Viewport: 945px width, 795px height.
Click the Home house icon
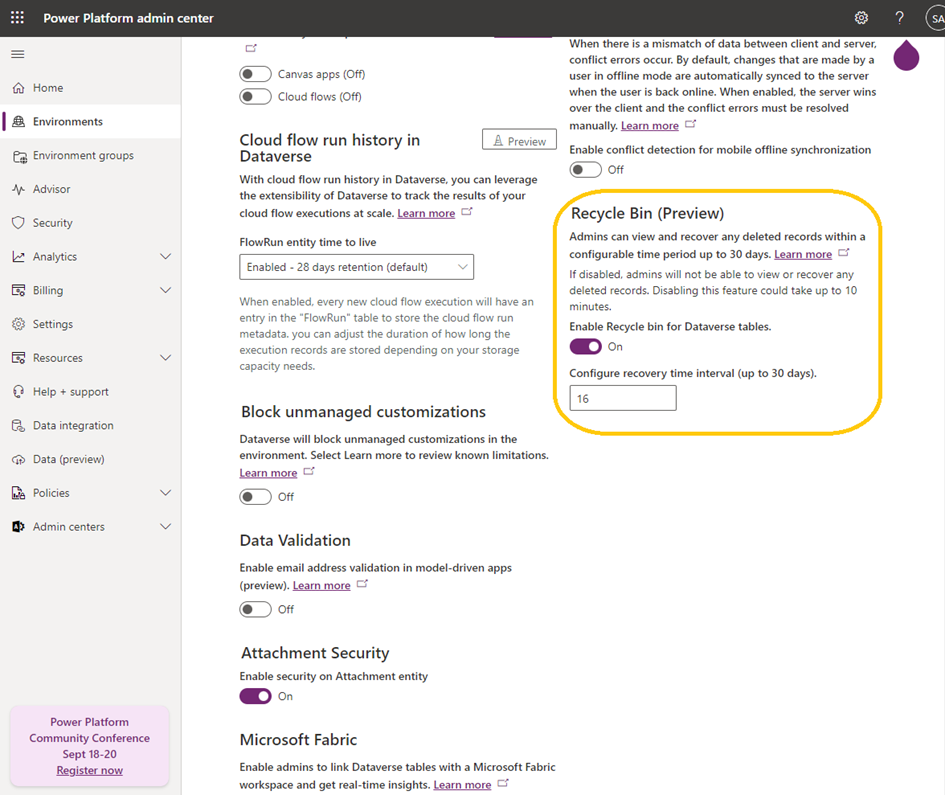[19, 88]
